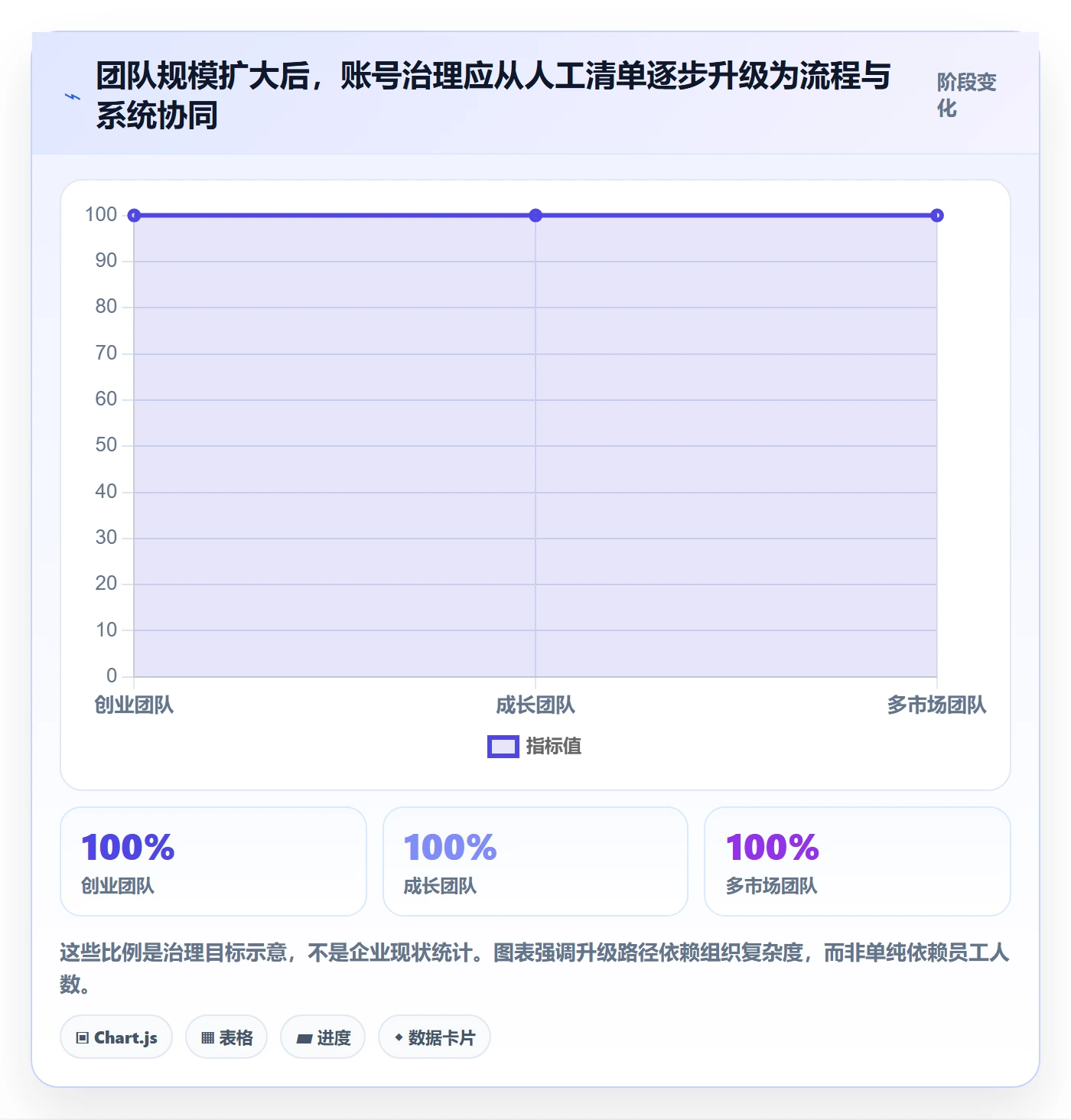The height and width of the screenshot is (1120, 1071).
Task: Click the 指标值 legend label
Action: pos(554,747)
